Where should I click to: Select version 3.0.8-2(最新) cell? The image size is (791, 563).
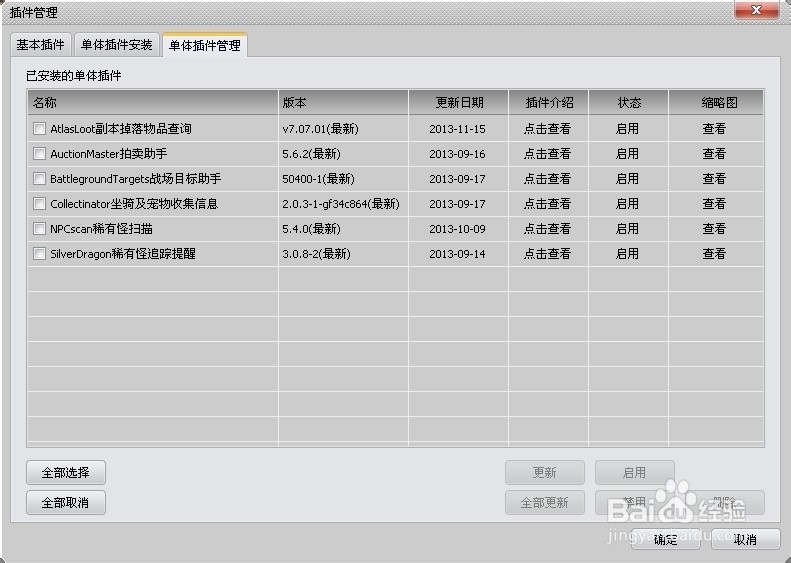pyautogui.click(x=317, y=254)
